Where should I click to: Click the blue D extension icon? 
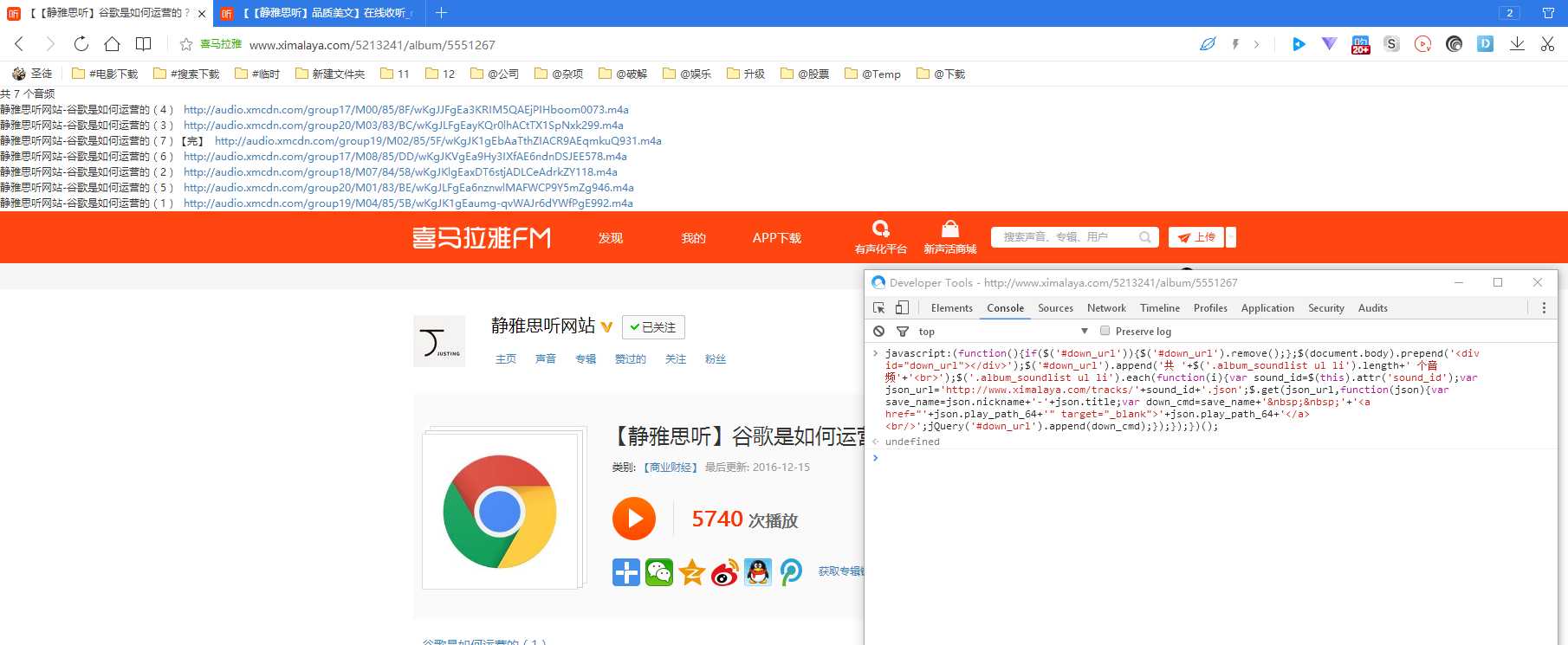pos(1485,44)
